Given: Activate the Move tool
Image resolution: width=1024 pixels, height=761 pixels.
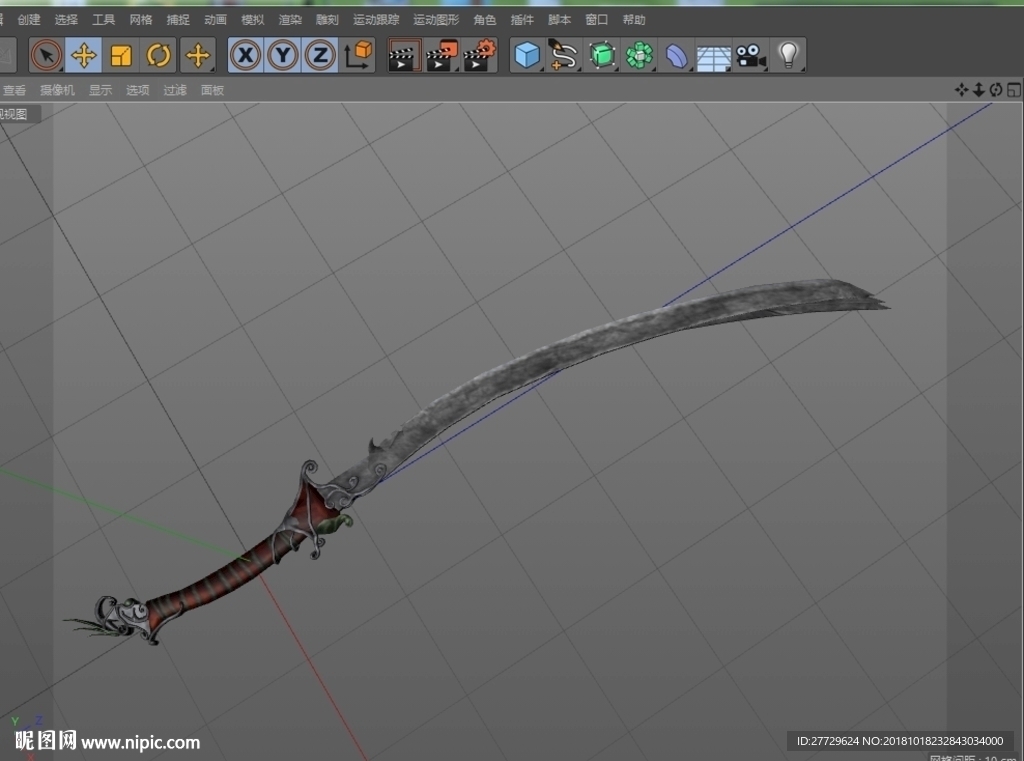Looking at the screenshot, I should tap(84, 55).
